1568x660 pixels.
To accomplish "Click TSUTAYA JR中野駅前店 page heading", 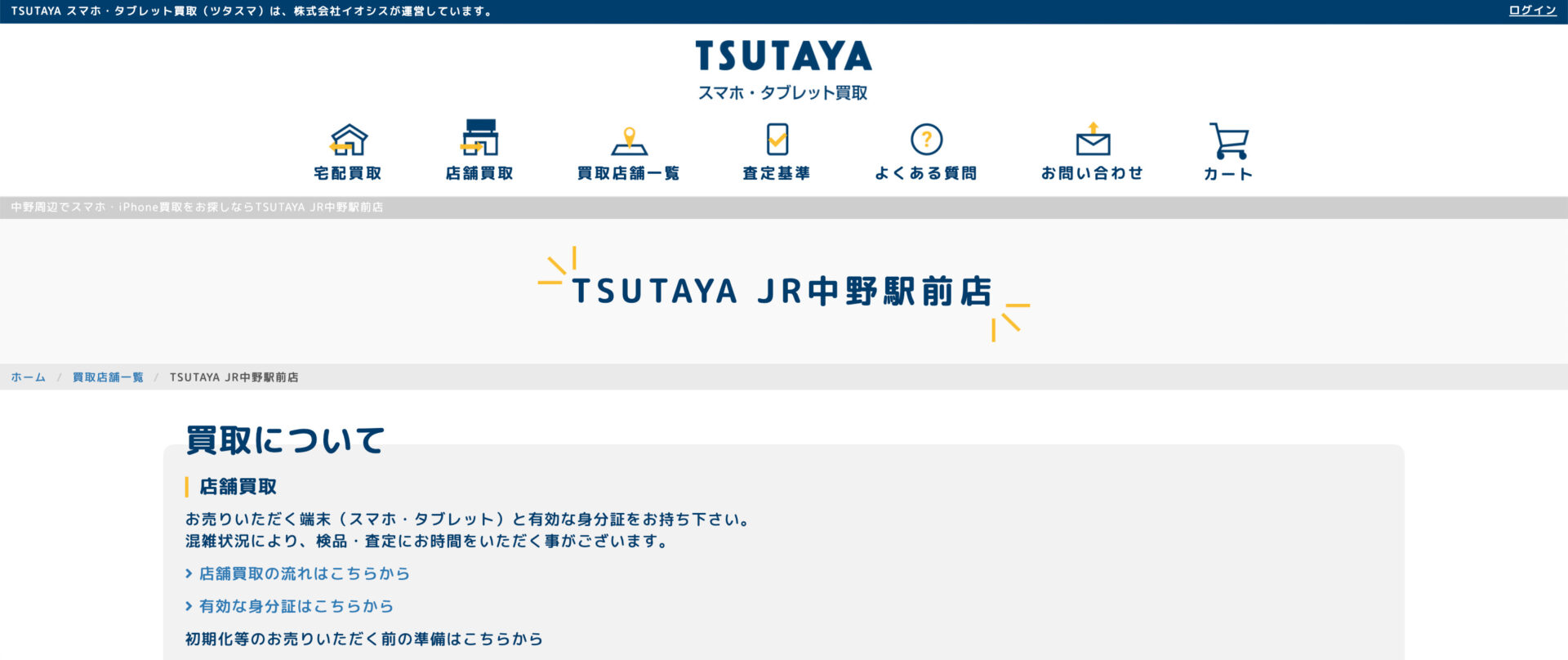I will [782, 292].
